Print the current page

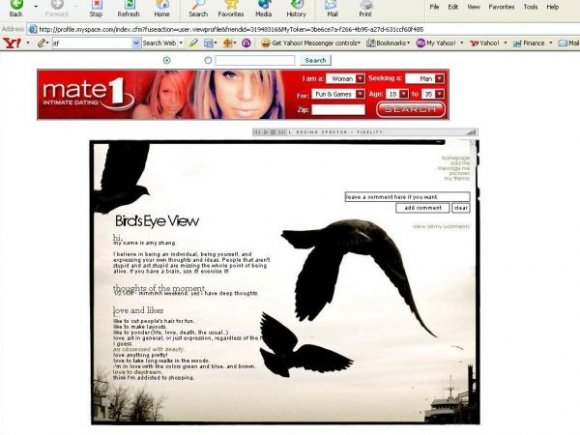pyautogui.click(x=365, y=8)
